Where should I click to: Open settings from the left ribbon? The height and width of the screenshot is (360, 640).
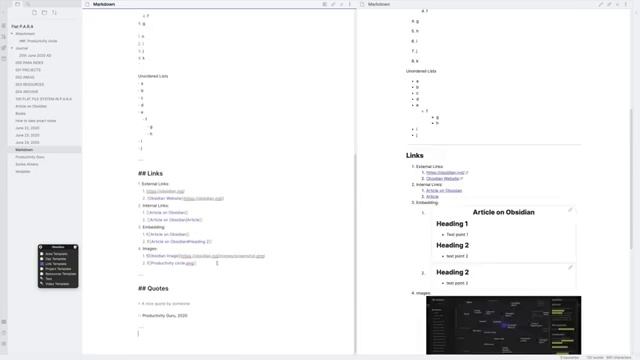[4, 344]
